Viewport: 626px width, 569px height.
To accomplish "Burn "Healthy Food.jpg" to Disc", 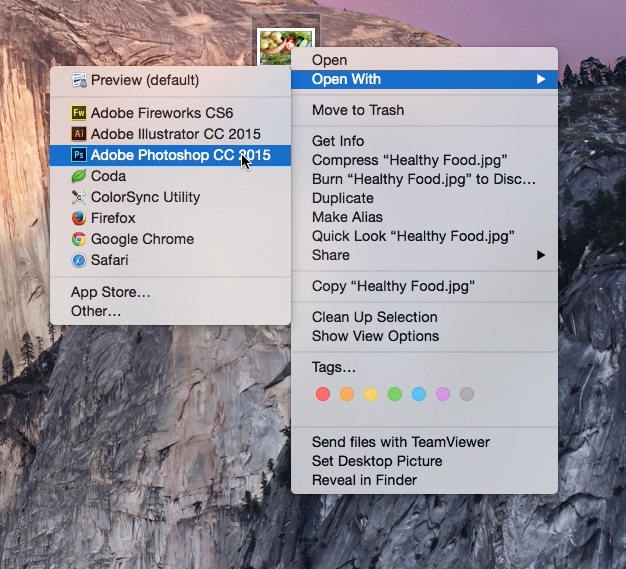I will pos(424,179).
